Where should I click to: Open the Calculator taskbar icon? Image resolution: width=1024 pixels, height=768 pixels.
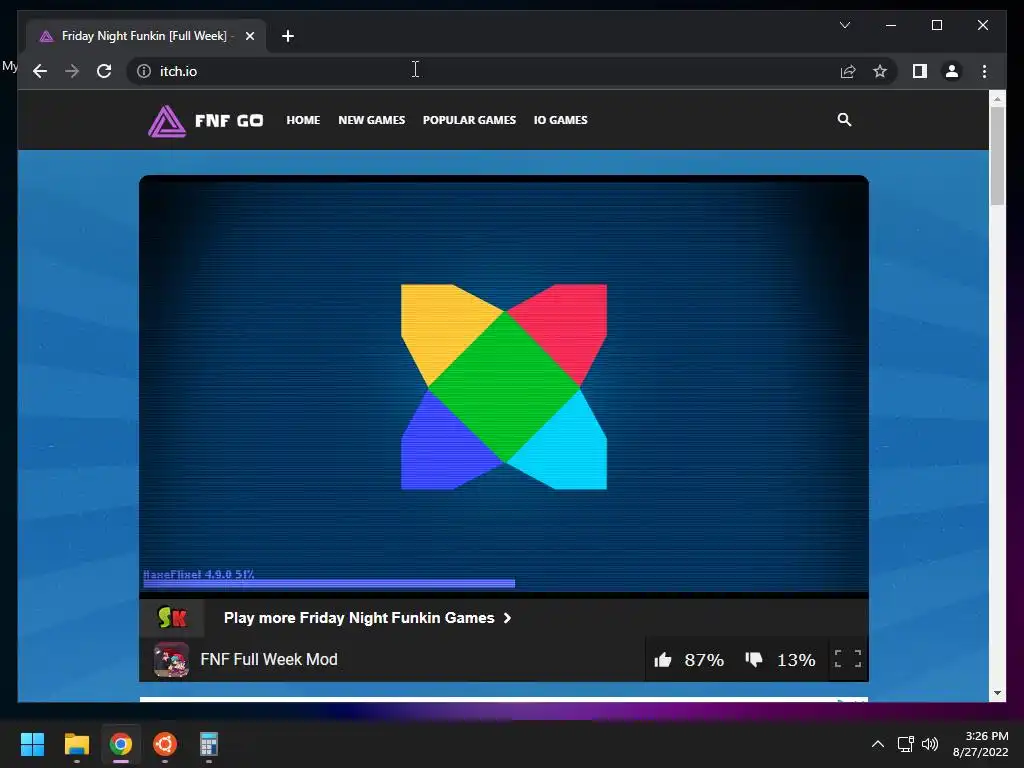(x=208, y=744)
